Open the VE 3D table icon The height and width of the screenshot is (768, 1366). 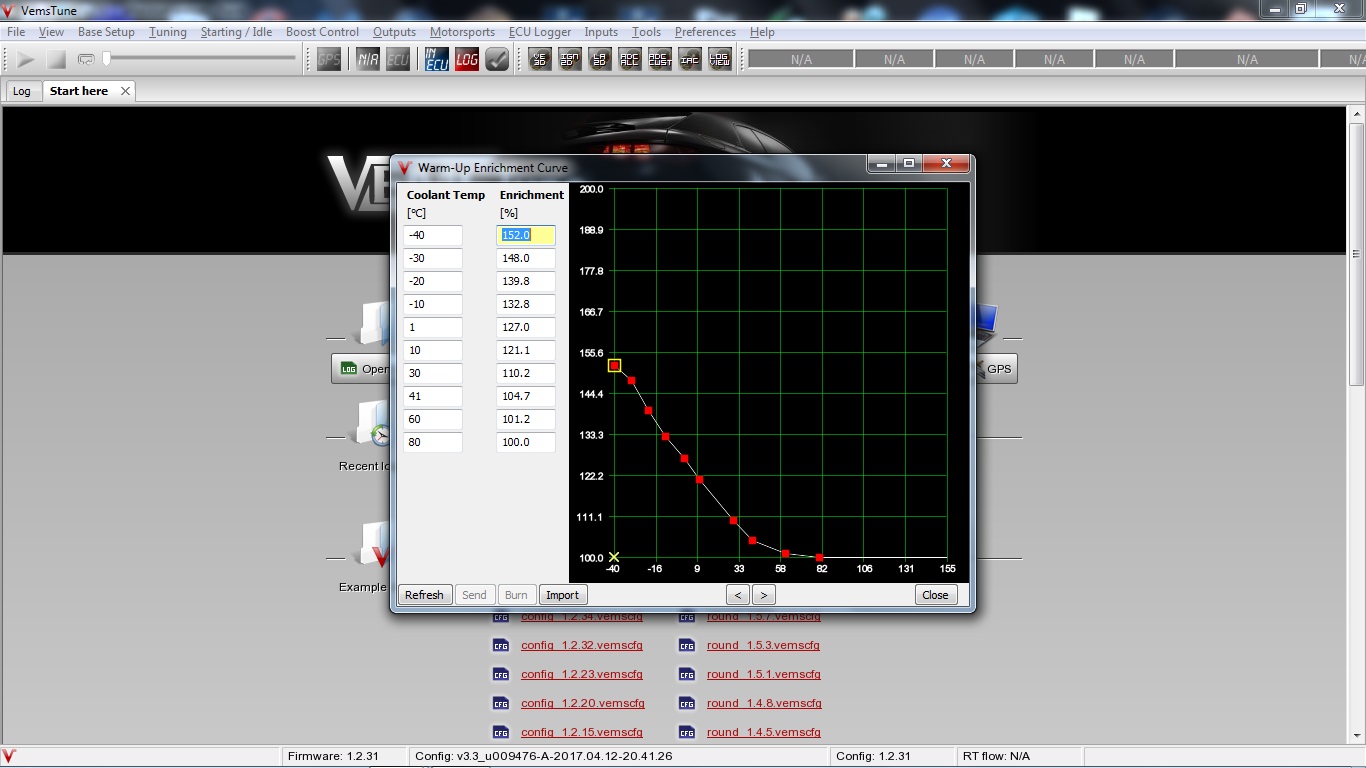tap(540, 59)
